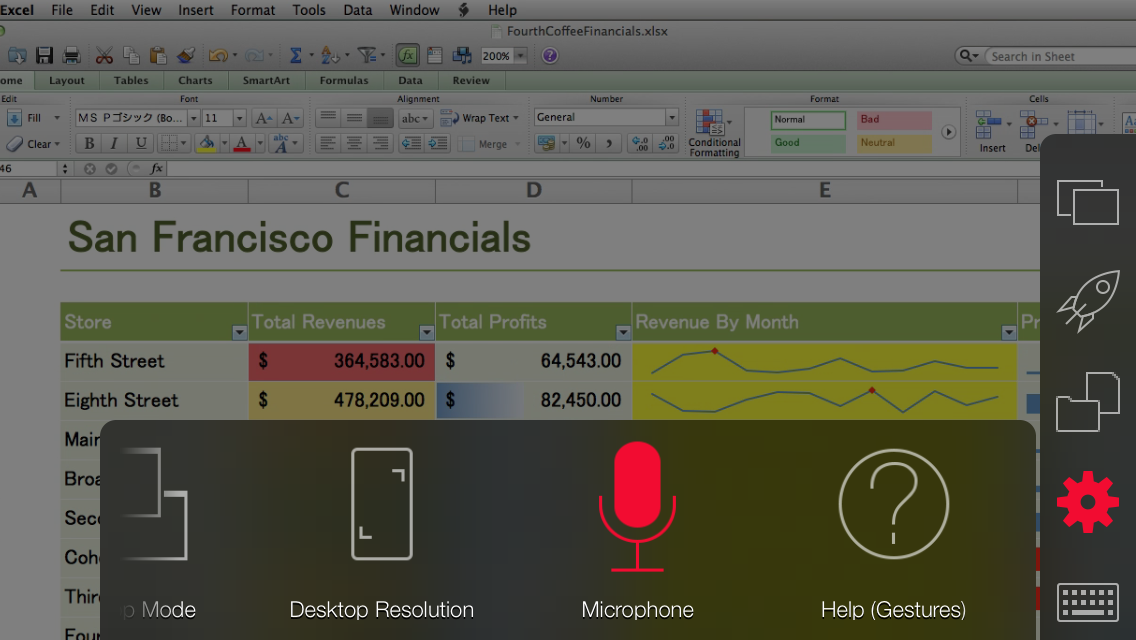Click the Save floppy disk icon

point(44,56)
